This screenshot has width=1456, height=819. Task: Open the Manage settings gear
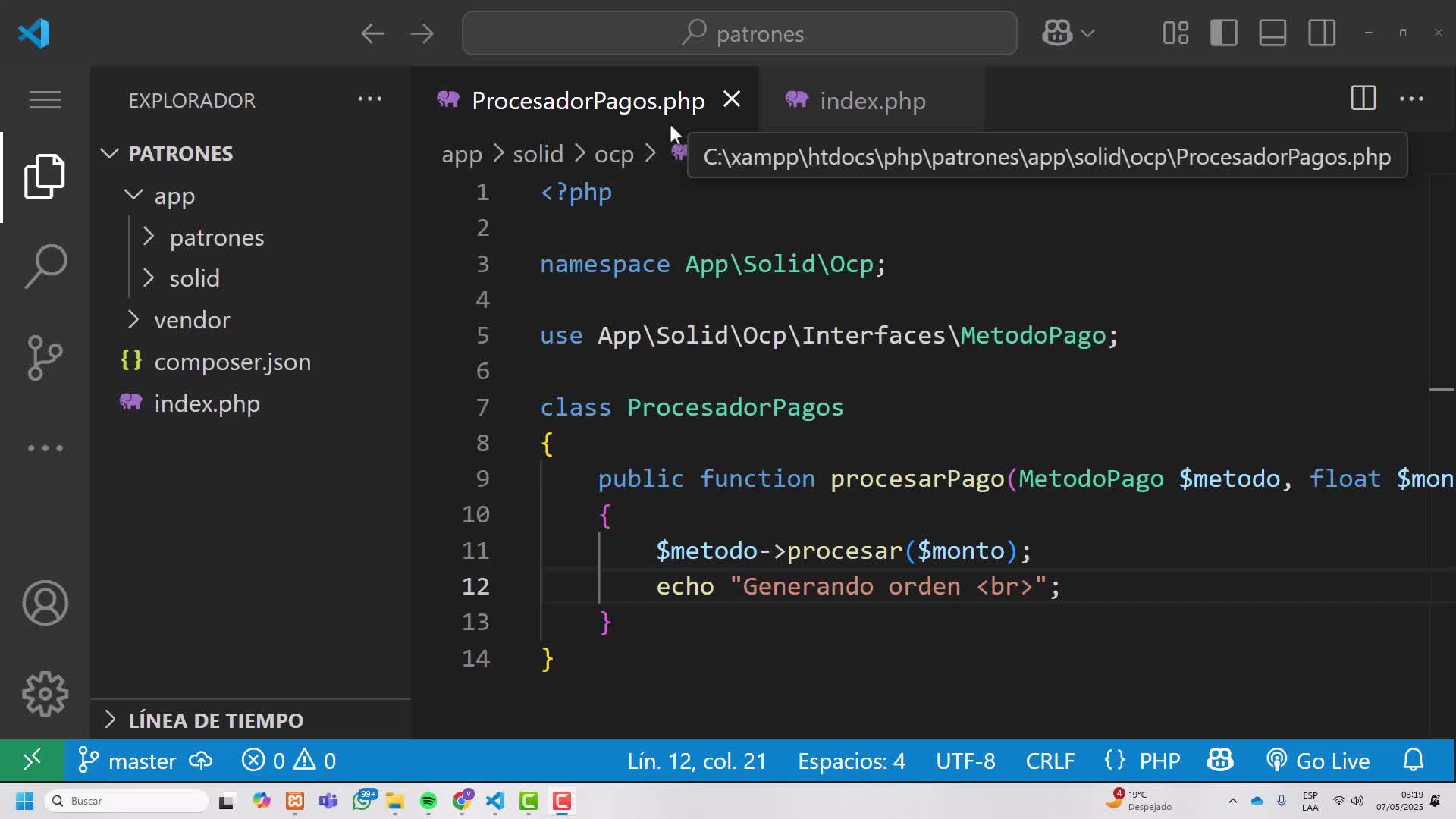45,693
